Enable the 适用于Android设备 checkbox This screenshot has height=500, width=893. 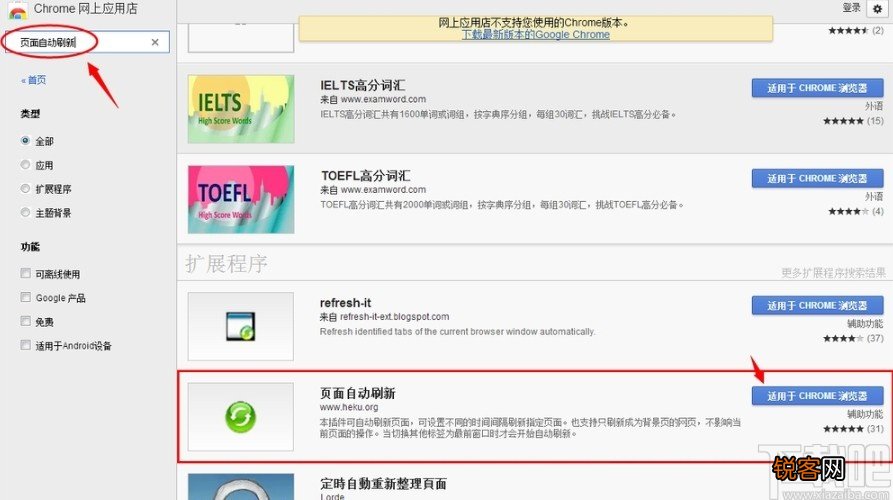25,345
